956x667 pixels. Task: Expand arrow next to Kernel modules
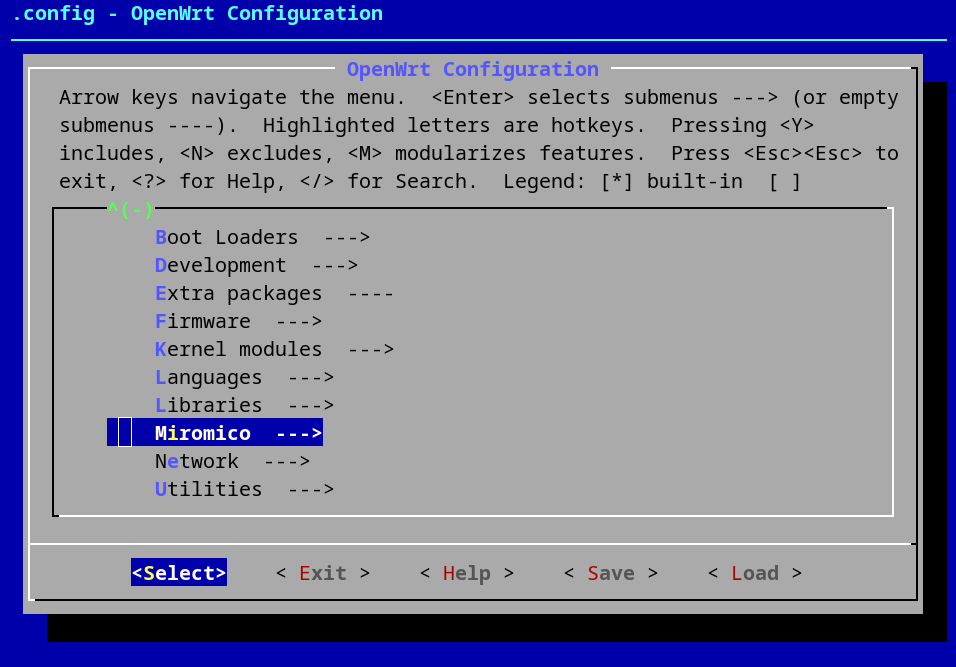pos(371,349)
